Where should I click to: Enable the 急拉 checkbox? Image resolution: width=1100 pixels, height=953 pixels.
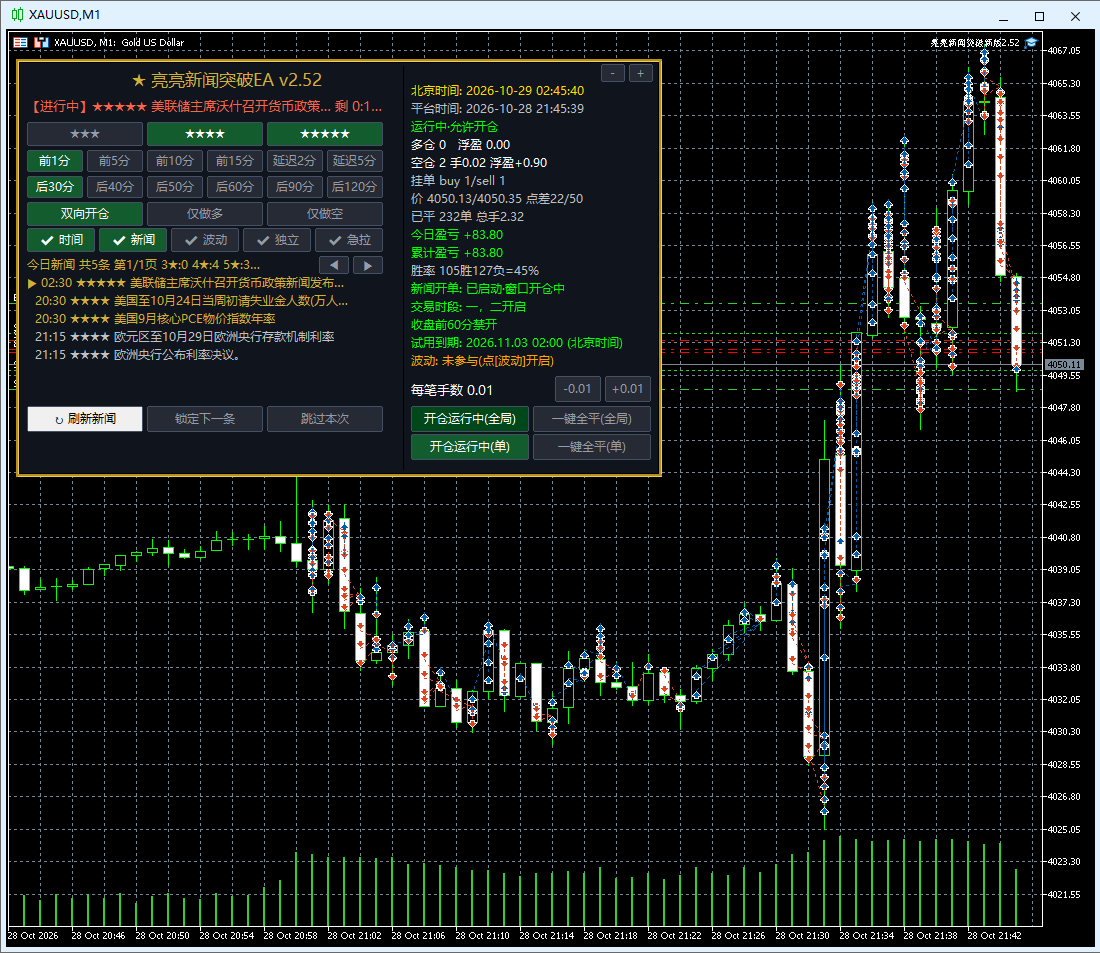[349, 240]
